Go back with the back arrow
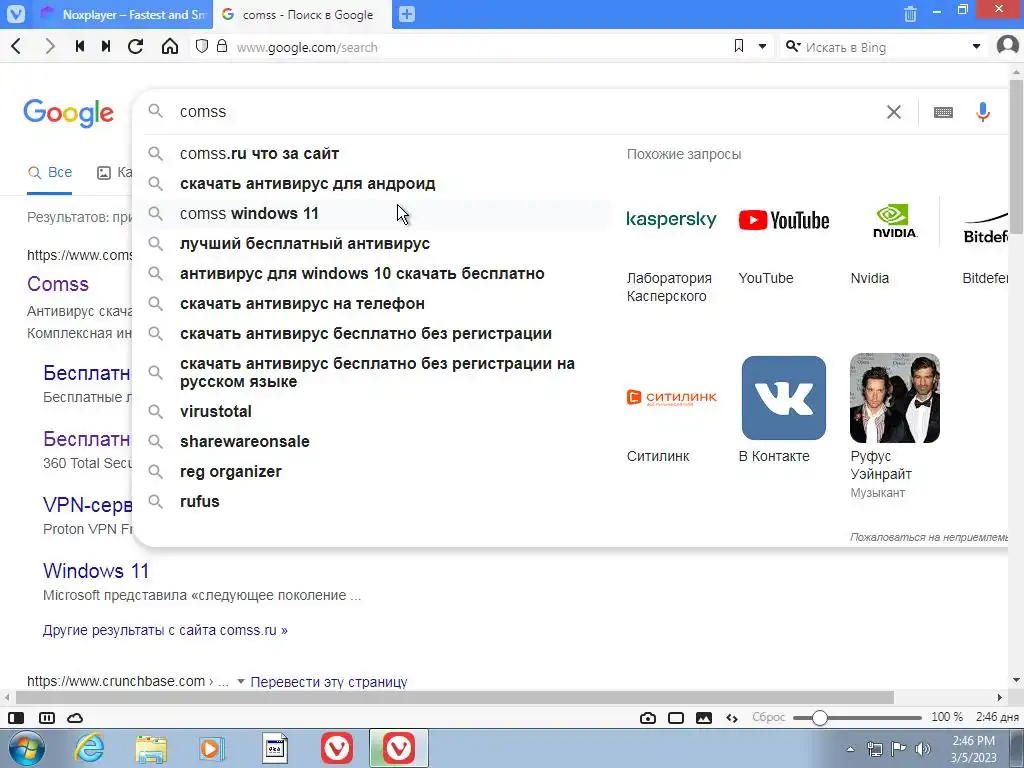Image resolution: width=1024 pixels, height=768 pixels. coord(17,46)
